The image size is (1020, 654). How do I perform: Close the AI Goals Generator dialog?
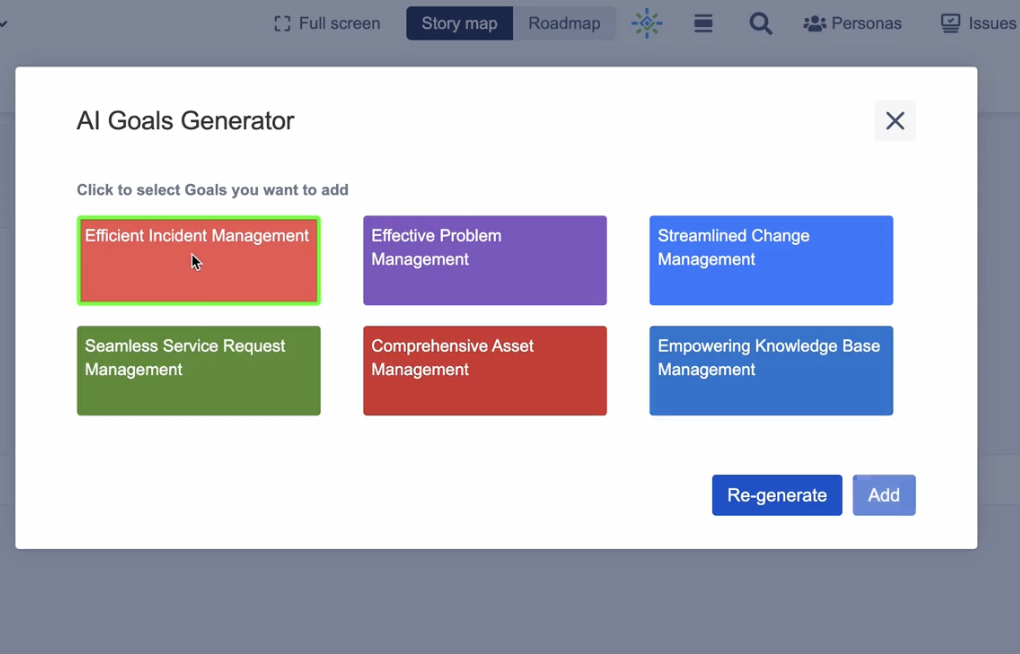894,121
